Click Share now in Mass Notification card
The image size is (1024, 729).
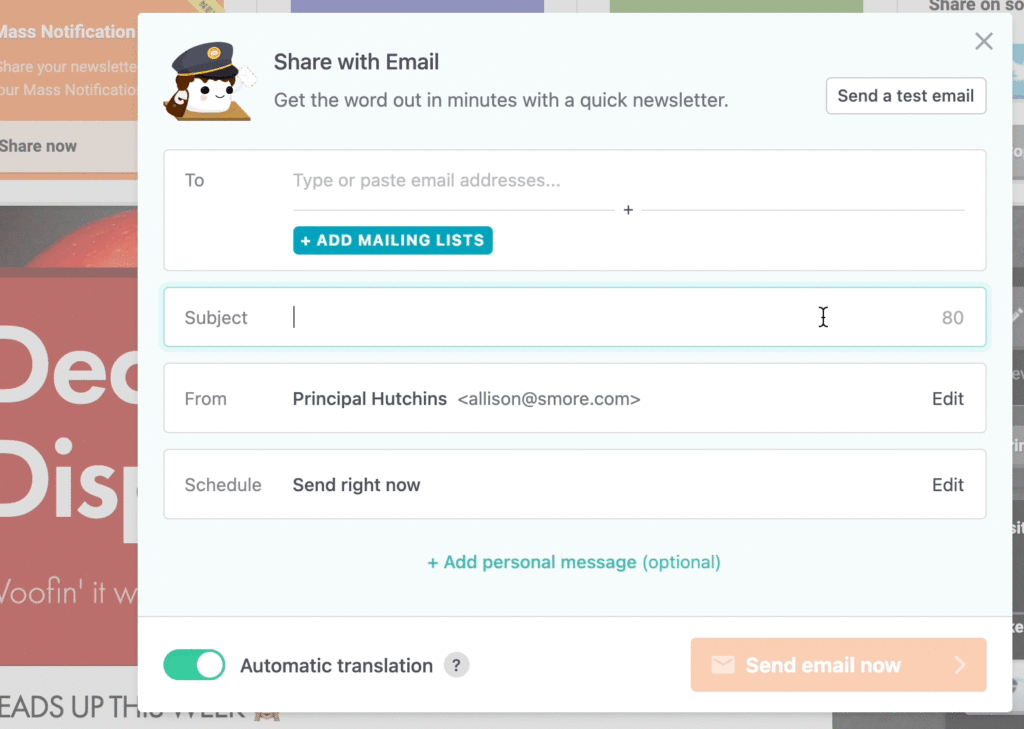[x=38, y=146]
